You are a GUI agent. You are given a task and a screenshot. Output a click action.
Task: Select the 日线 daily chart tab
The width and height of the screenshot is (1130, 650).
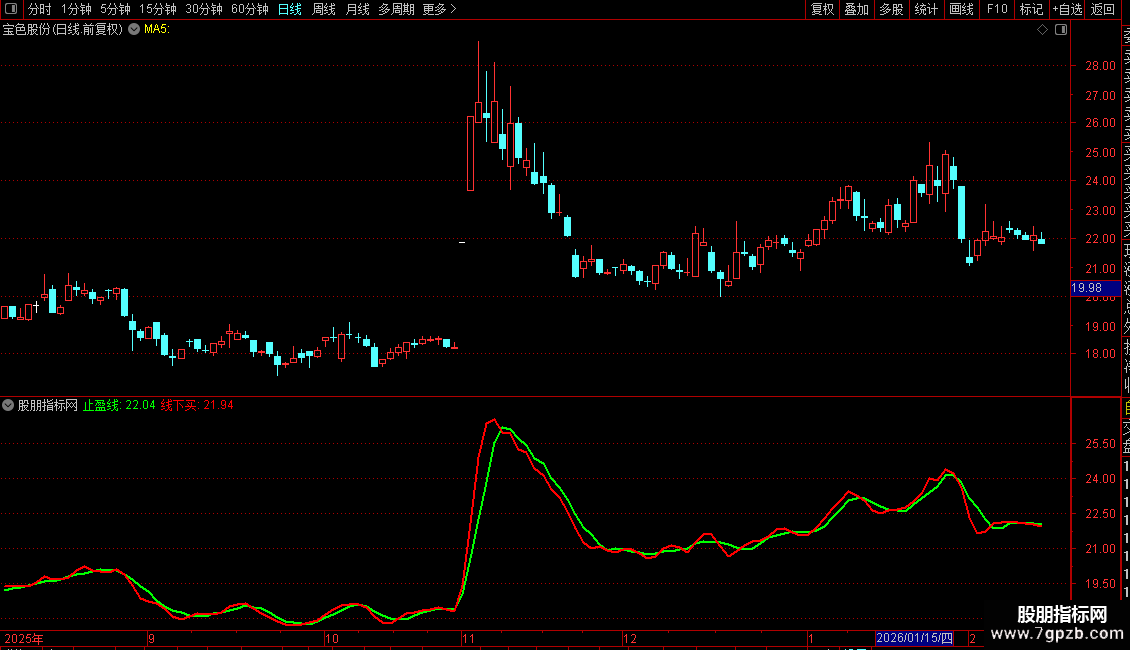290,9
